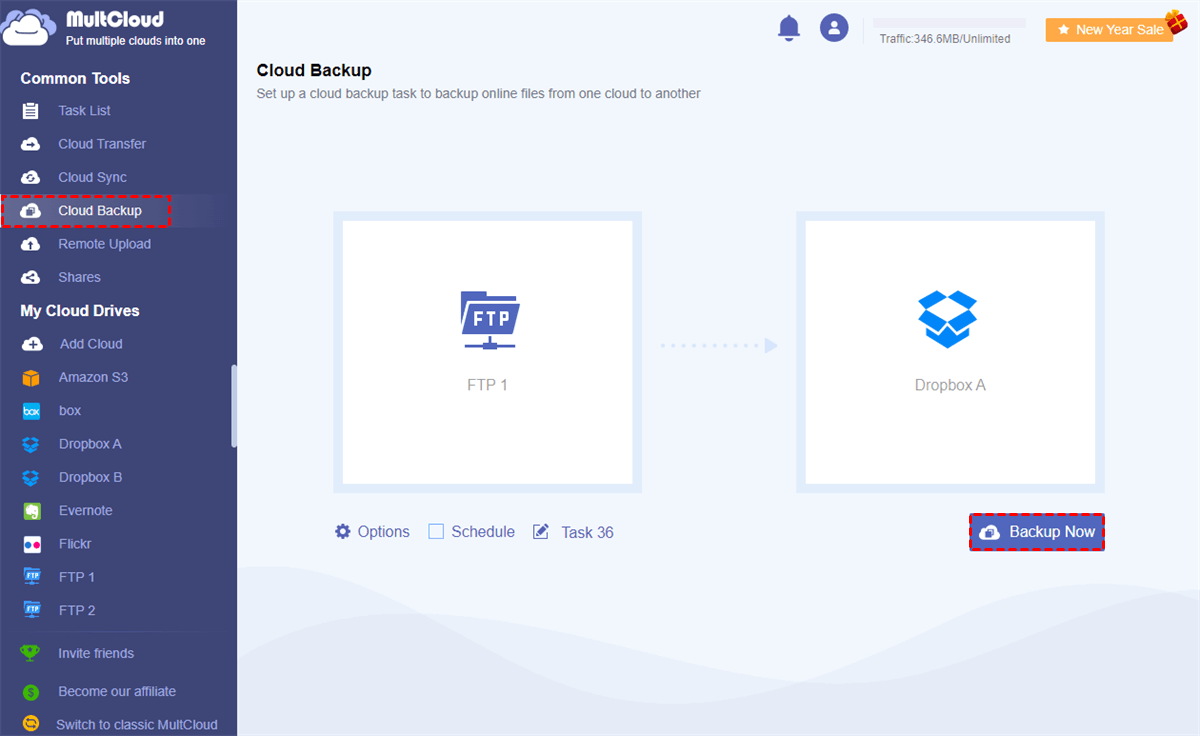
Task: Open the user account avatar
Action: tap(834, 28)
